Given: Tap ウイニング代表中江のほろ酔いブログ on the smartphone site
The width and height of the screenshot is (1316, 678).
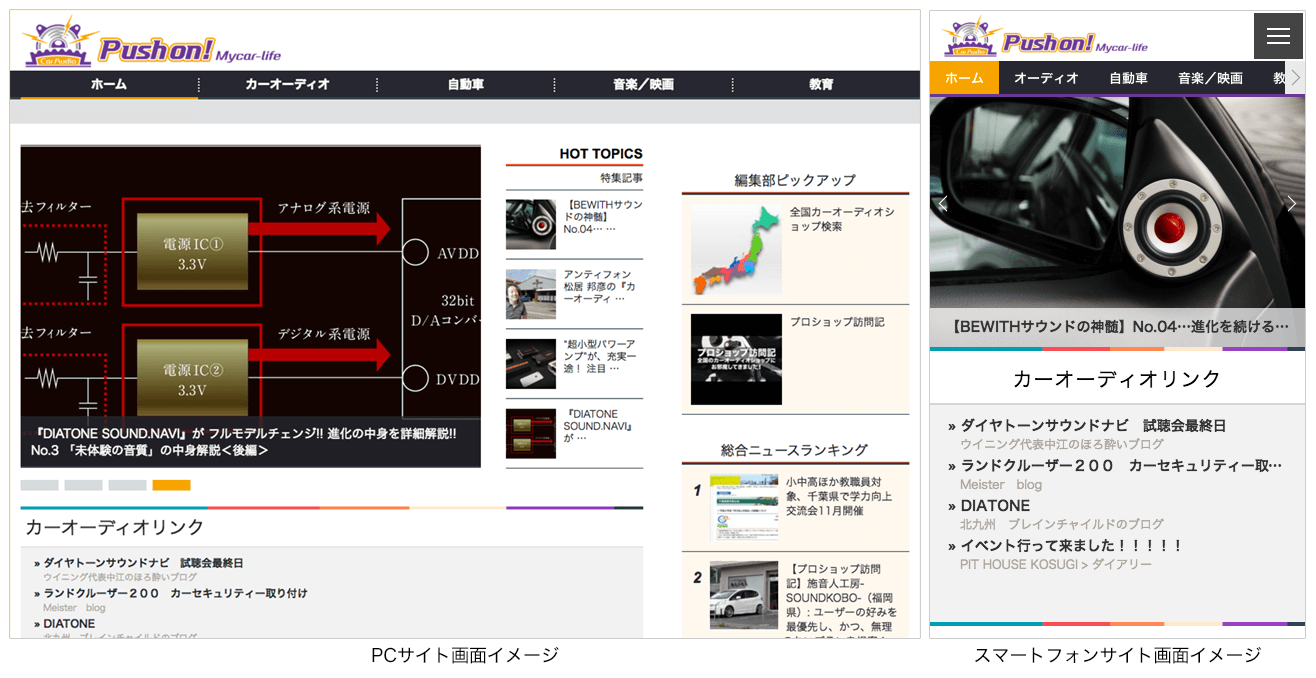Looking at the screenshot, I should coord(1062,444).
